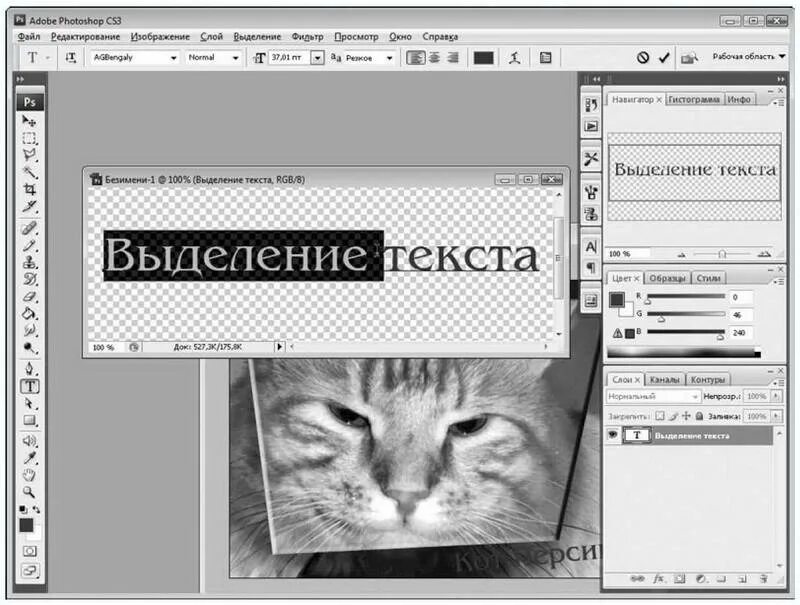Toggle lock all padlock icon
Image resolution: width=800 pixels, height=605 pixels.
pyautogui.click(x=699, y=416)
